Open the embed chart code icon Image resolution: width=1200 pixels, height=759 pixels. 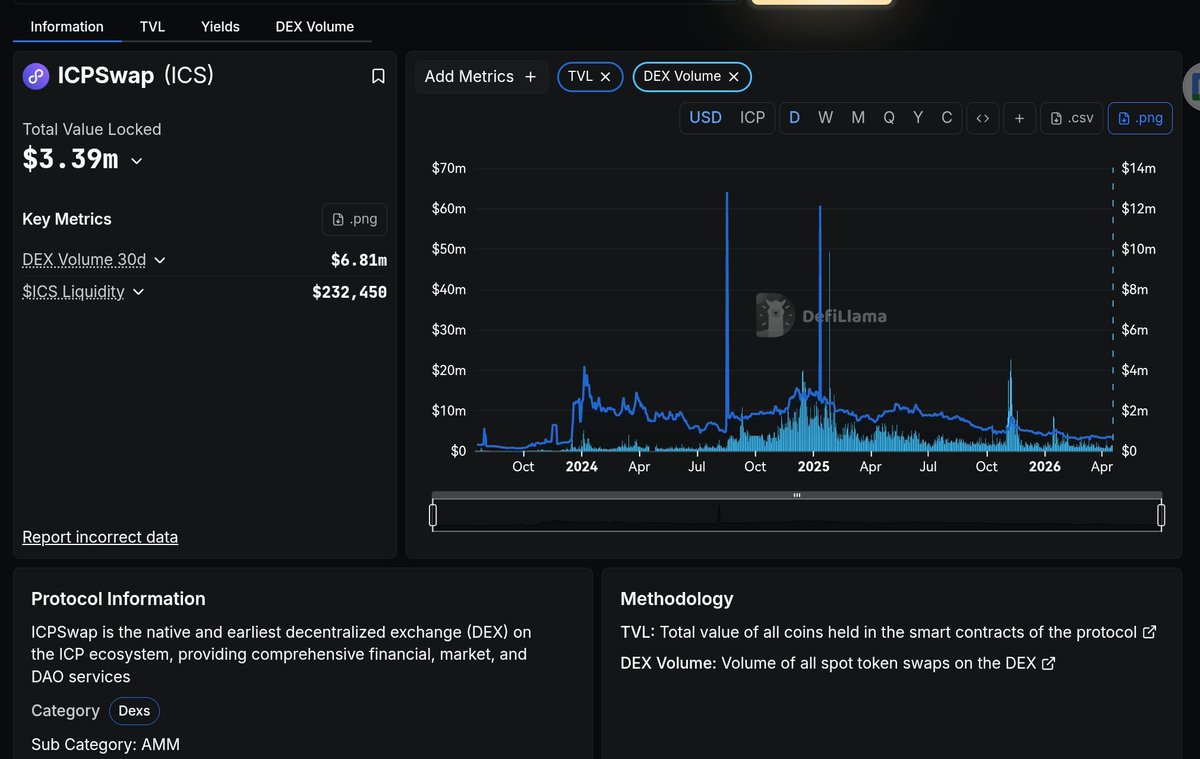coord(983,118)
